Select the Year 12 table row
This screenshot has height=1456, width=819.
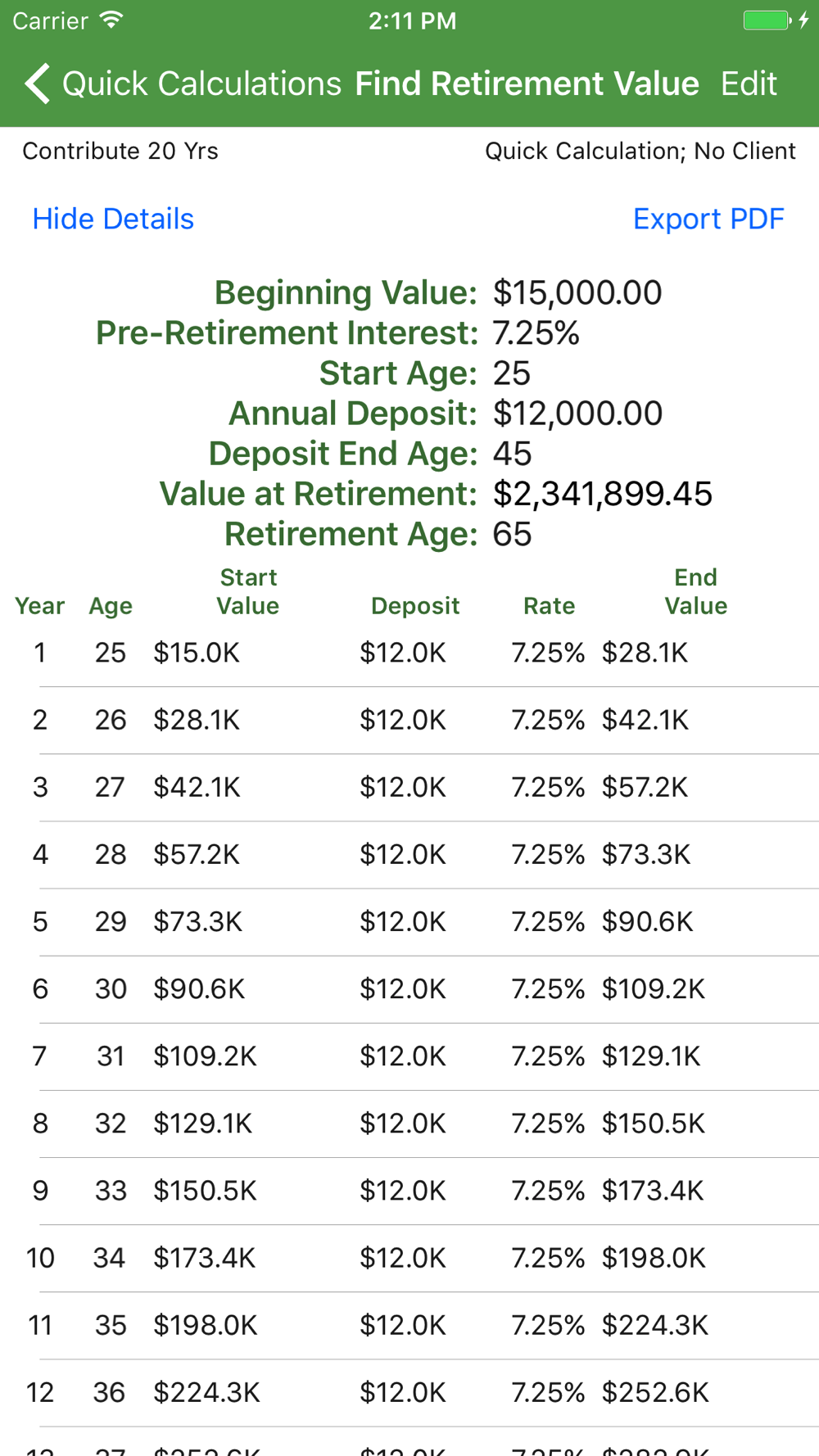409,1391
